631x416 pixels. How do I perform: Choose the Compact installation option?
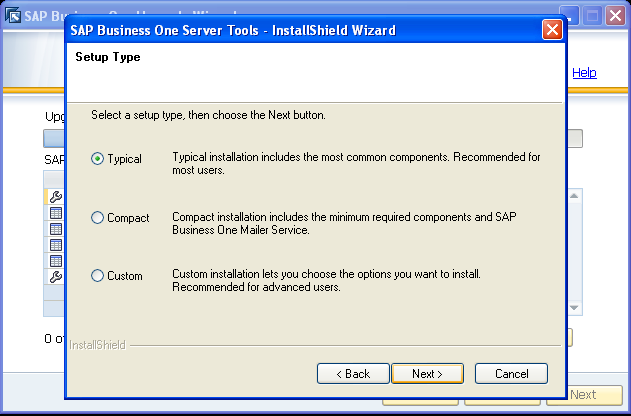coord(98,217)
